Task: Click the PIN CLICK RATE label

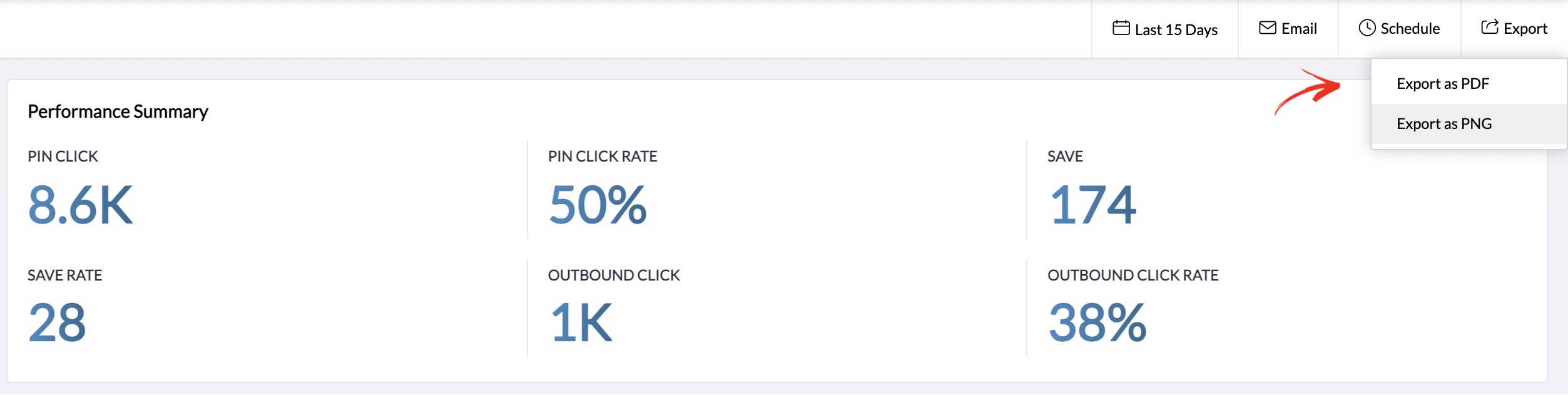Action: pos(602,156)
